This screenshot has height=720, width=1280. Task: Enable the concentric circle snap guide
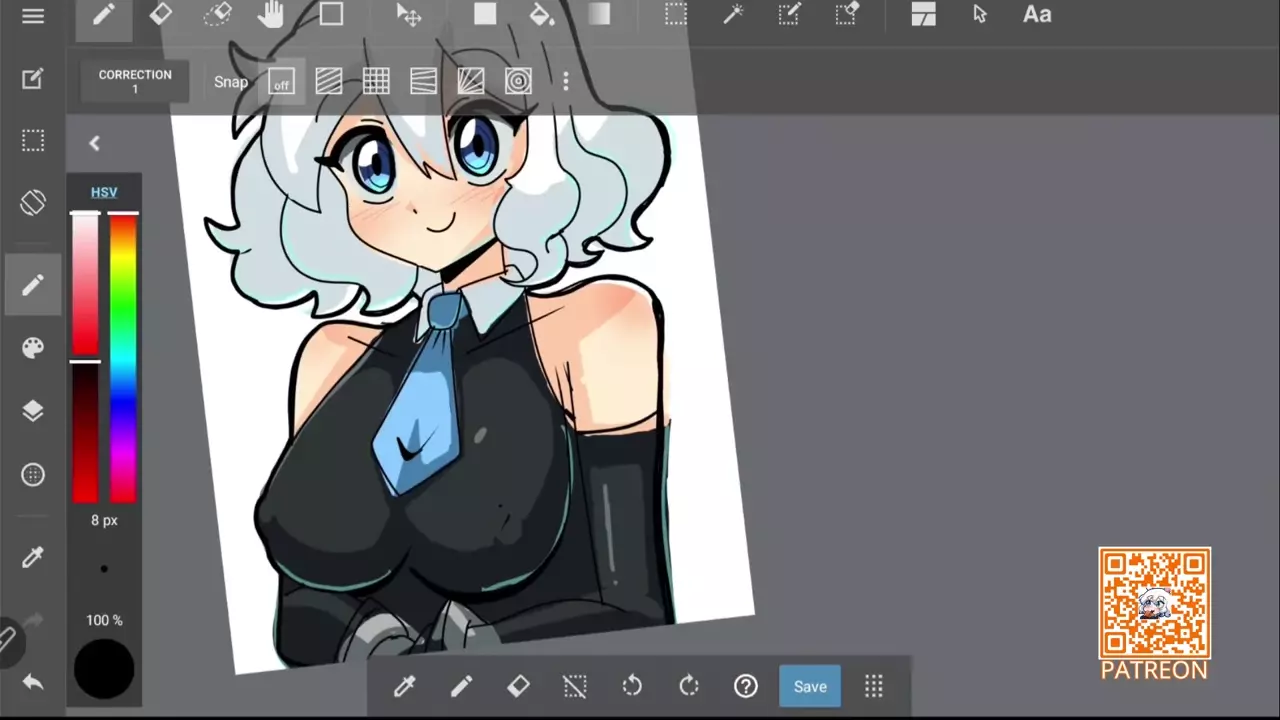click(518, 82)
